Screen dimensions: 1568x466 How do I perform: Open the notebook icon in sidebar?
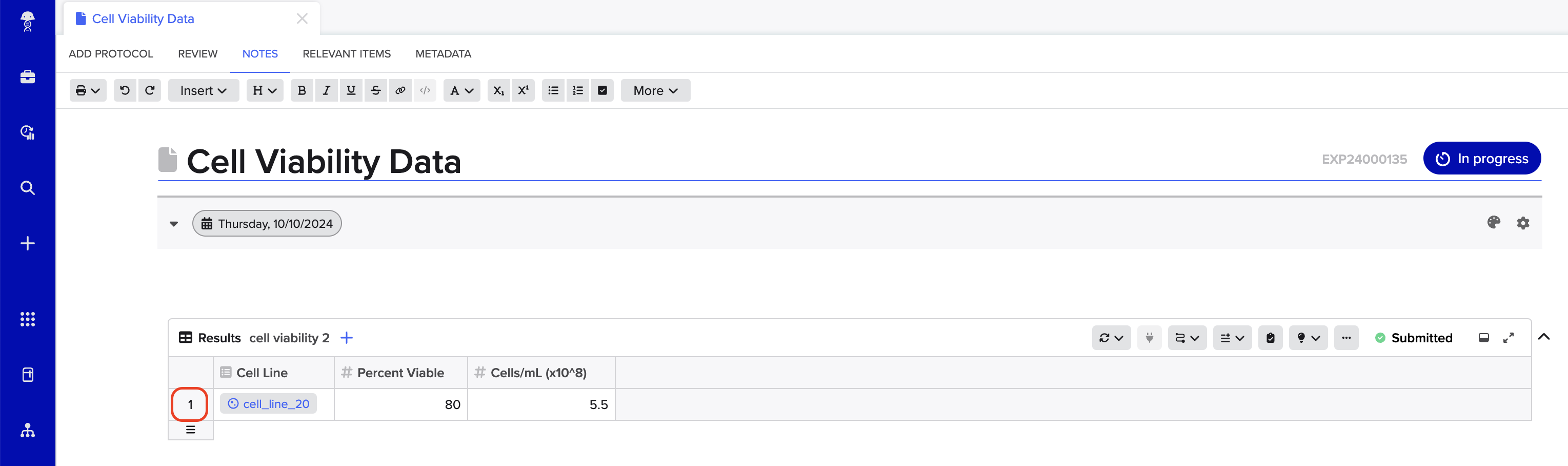coord(27,375)
